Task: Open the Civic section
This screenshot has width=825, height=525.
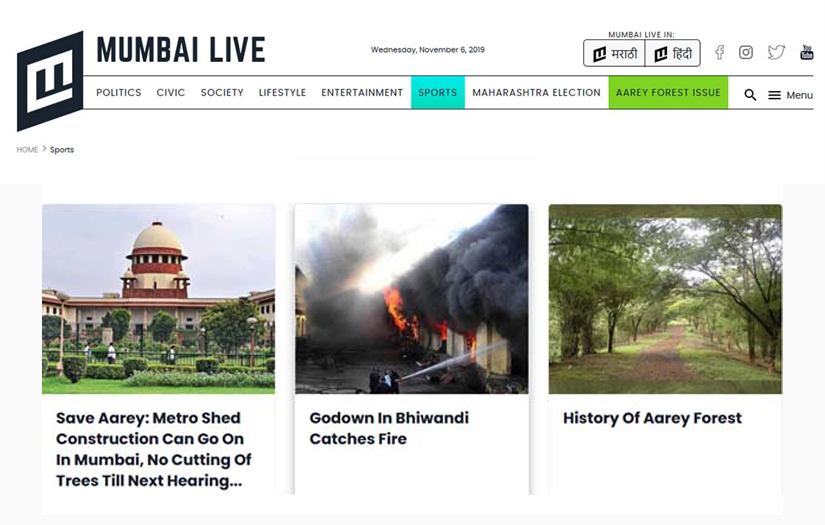Action: click(170, 93)
